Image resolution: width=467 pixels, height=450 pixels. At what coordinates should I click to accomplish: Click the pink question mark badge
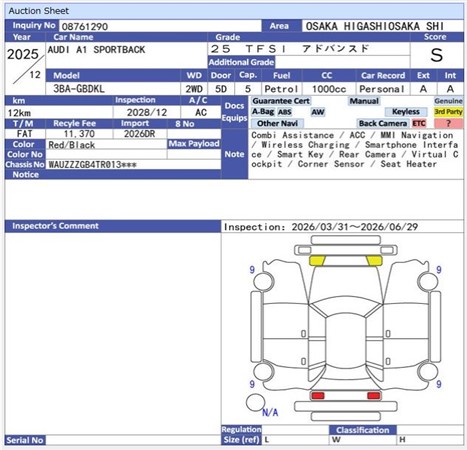(x=448, y=123)
